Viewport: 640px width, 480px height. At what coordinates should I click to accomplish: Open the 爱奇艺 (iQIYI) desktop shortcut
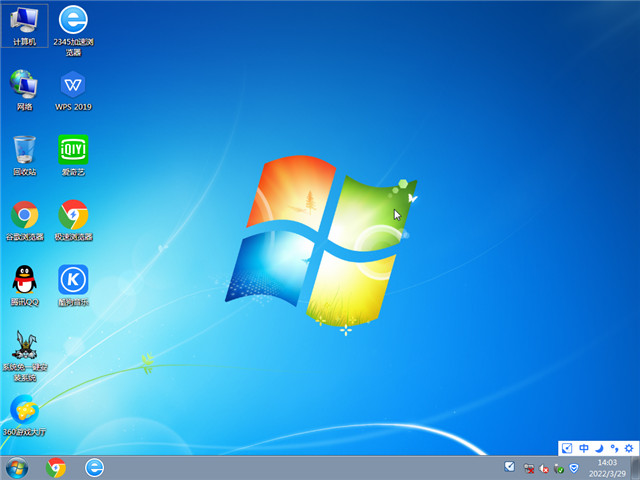[x=73, y=150]
